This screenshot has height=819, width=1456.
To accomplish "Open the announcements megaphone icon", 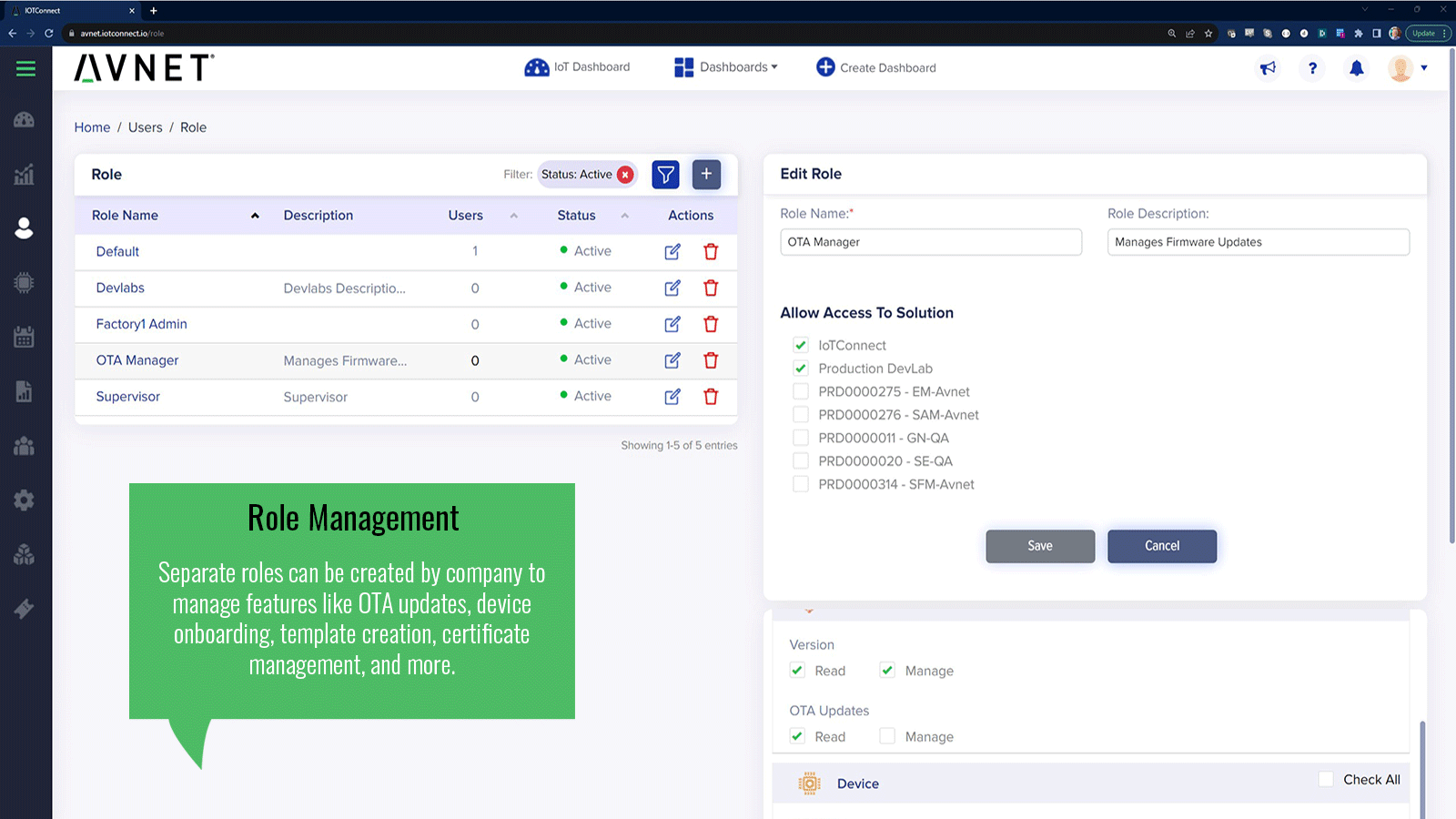I will coord(1268,68).
